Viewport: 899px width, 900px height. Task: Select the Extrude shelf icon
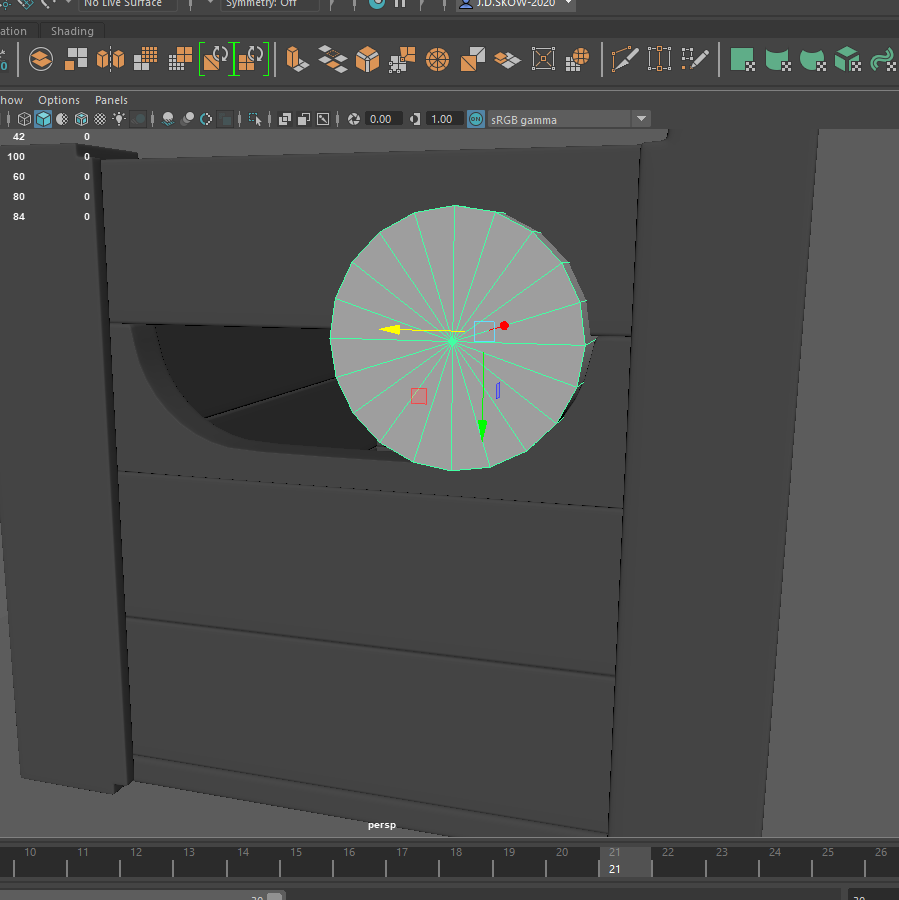click(297, 59)
